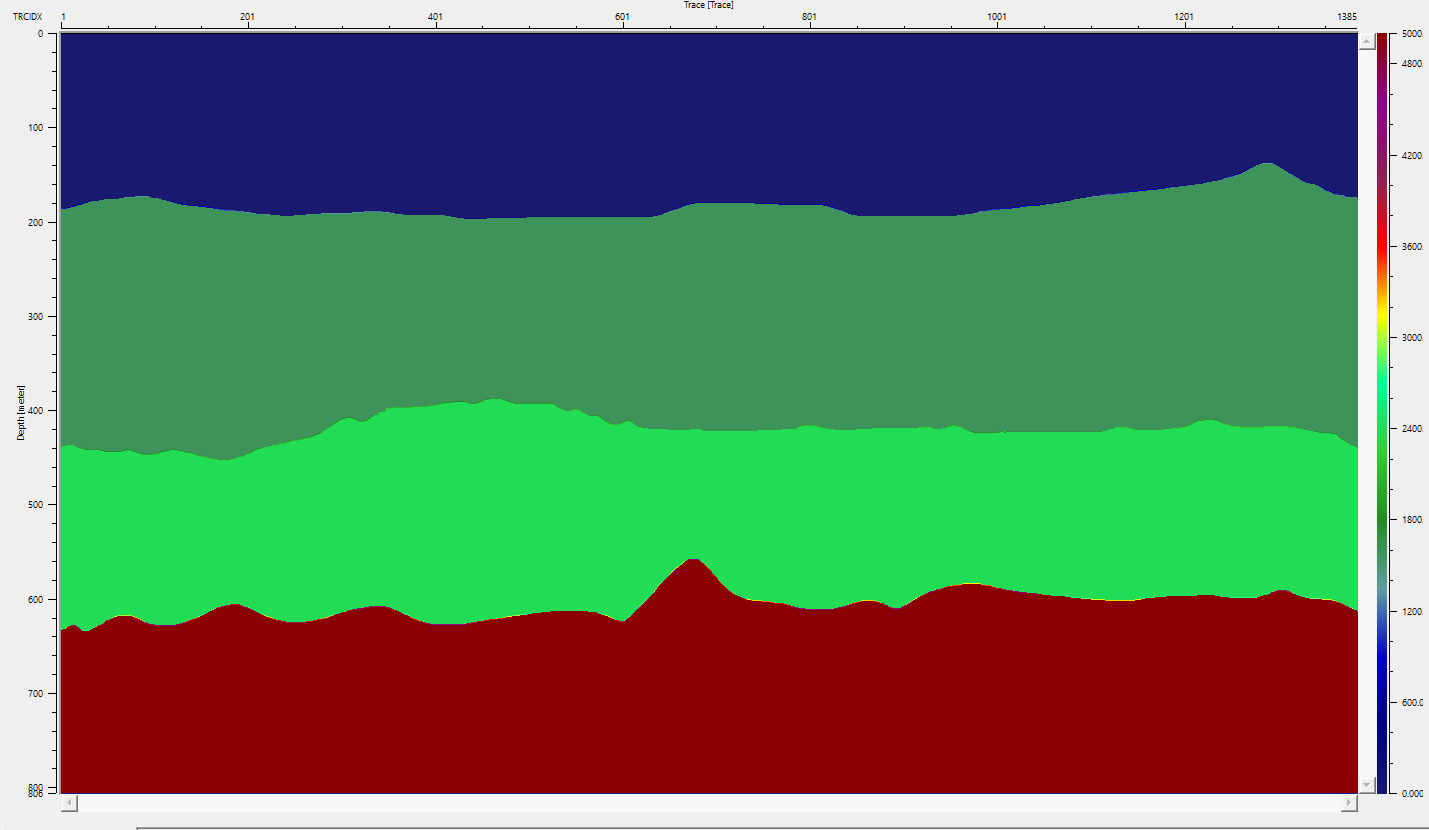Click the 1385 trace label on top axis
1429x830 pixels.
1346,17
